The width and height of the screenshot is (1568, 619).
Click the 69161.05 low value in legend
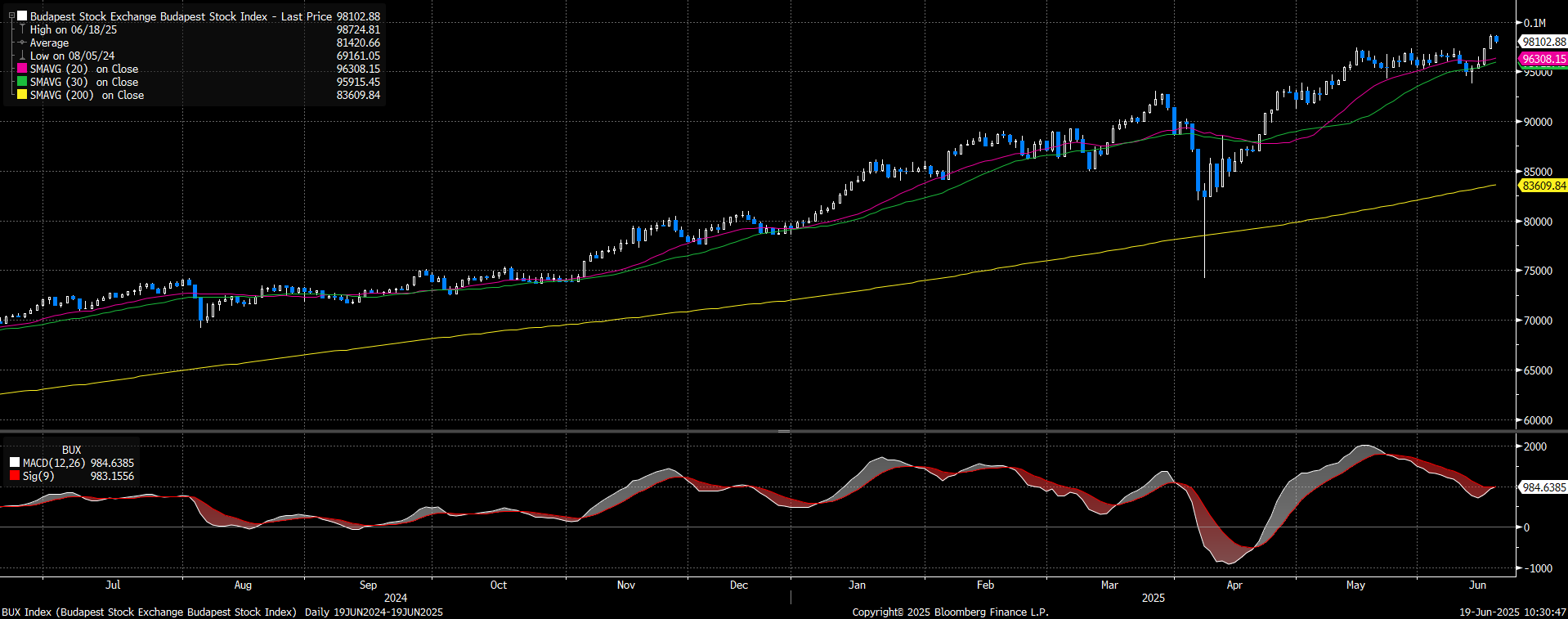click(358, 56)
